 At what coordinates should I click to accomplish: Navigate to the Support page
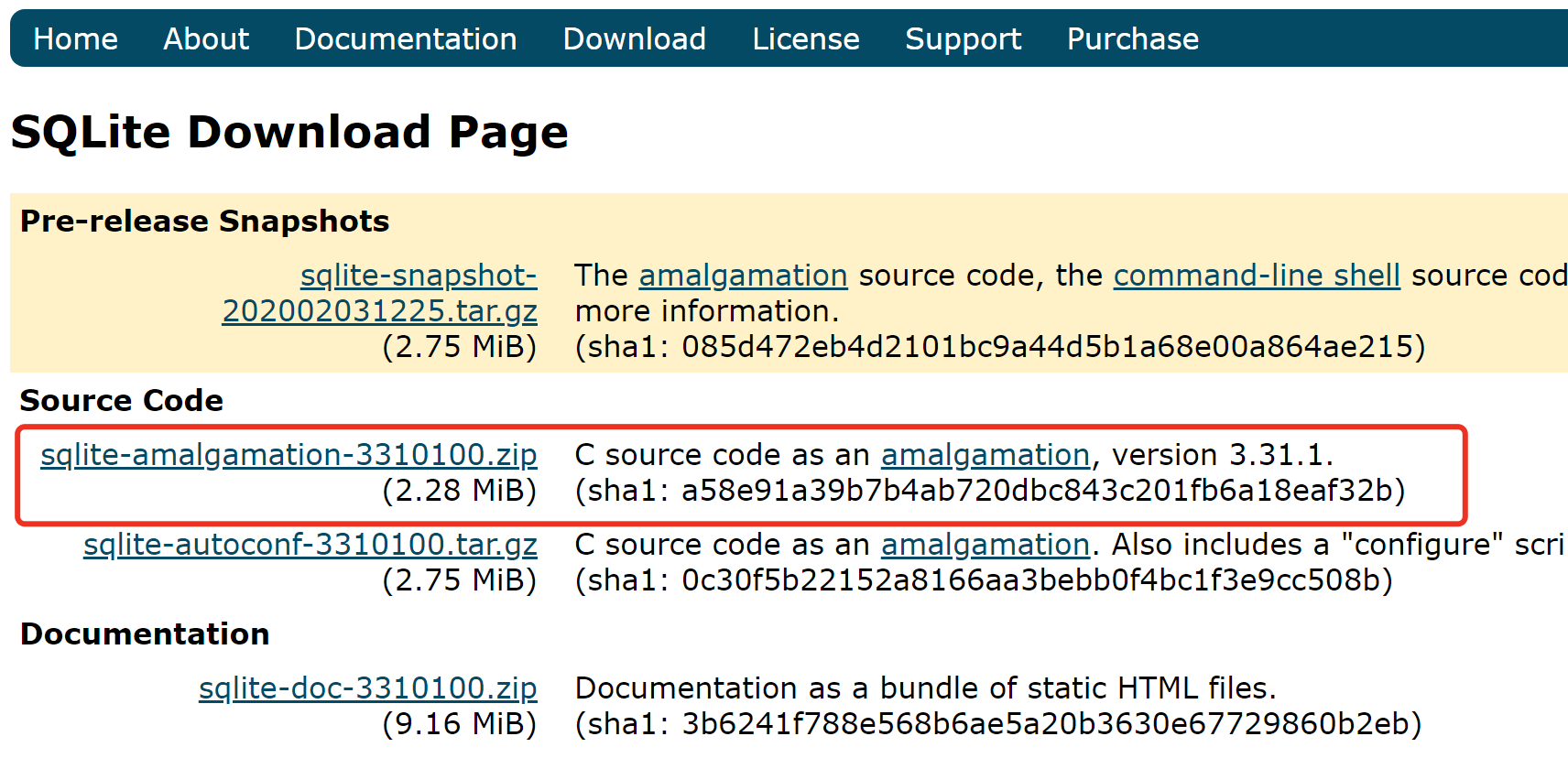(964, 39)
